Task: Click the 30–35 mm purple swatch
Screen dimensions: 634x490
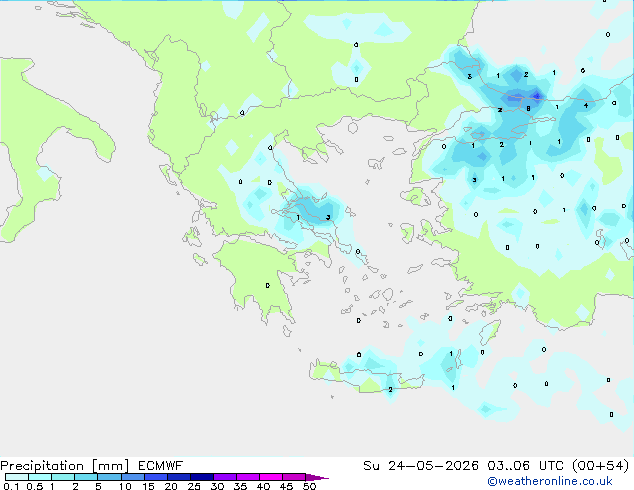Action: 225,477
